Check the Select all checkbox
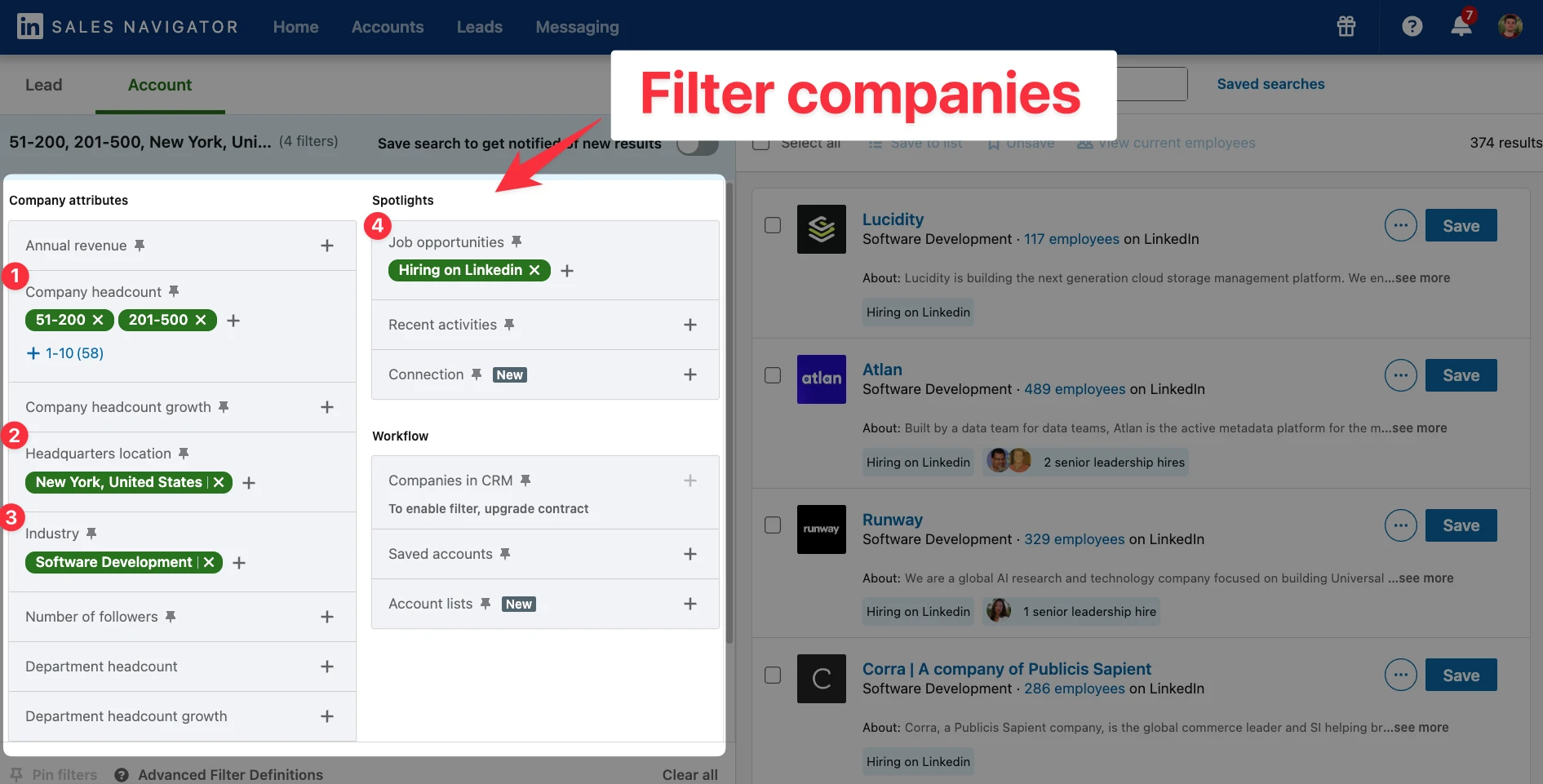The image size is (1543, 784). point(760,143)
